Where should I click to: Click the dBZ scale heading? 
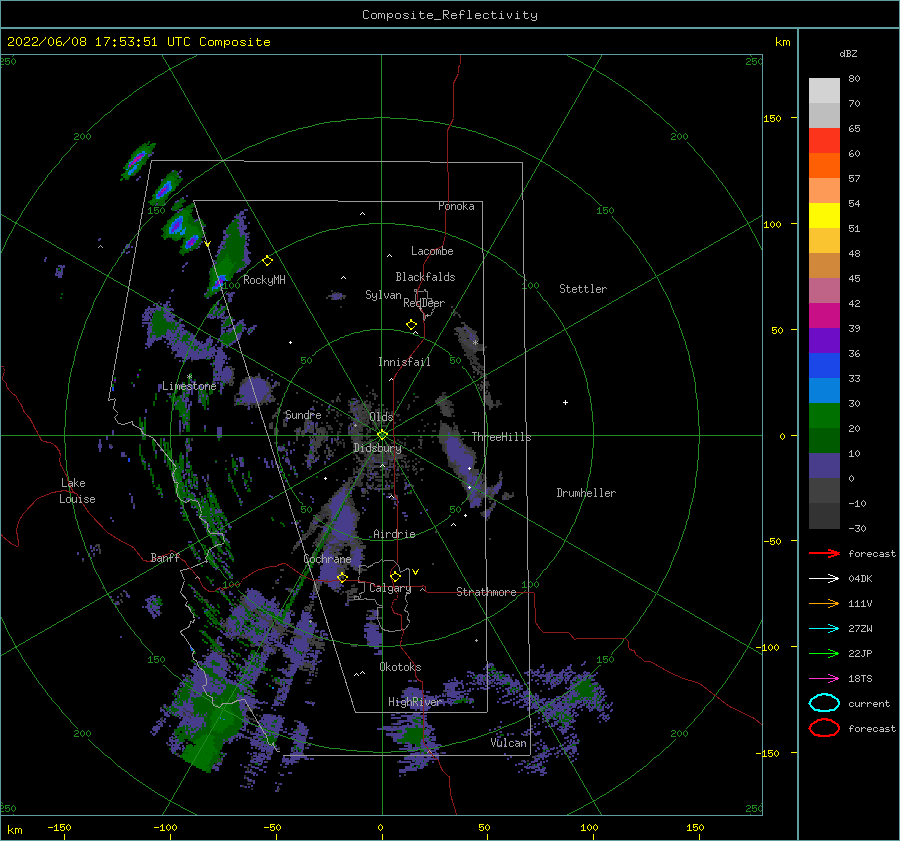[848, 53]
